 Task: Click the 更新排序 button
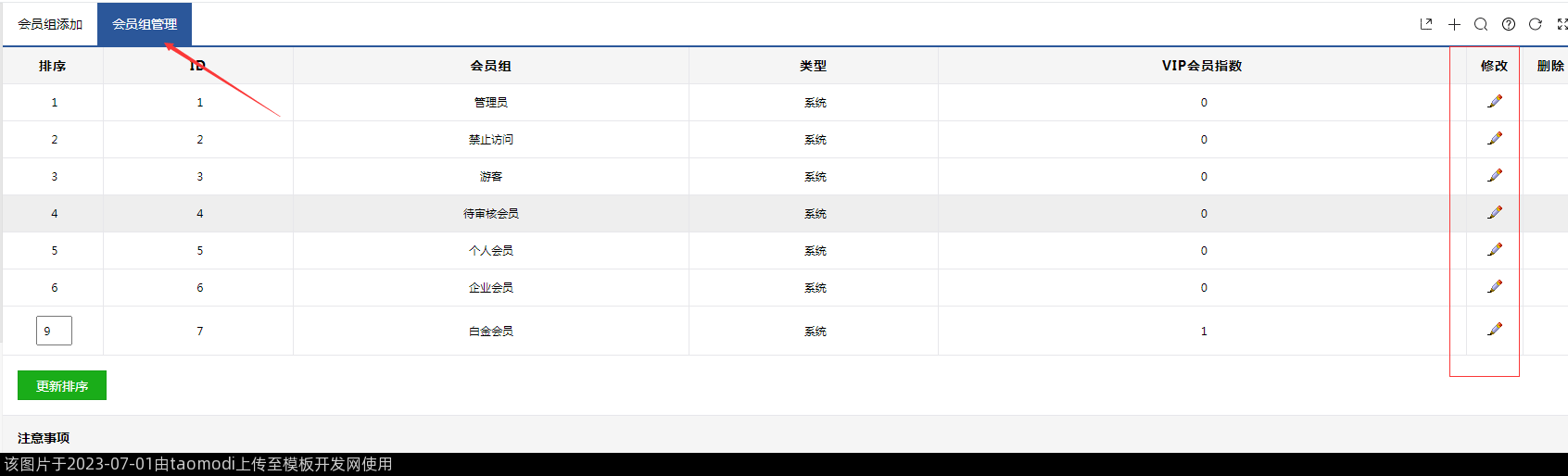62,386
